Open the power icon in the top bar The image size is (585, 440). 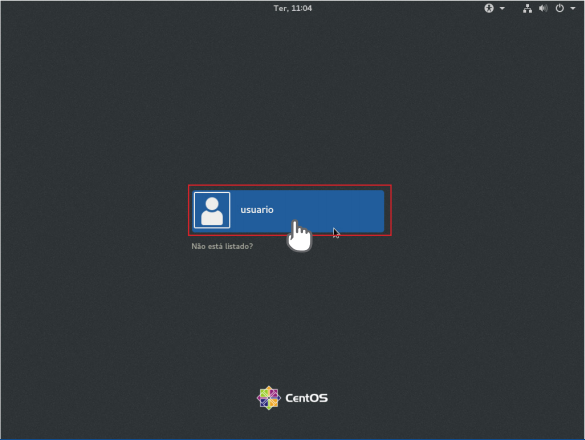point(560,8)
